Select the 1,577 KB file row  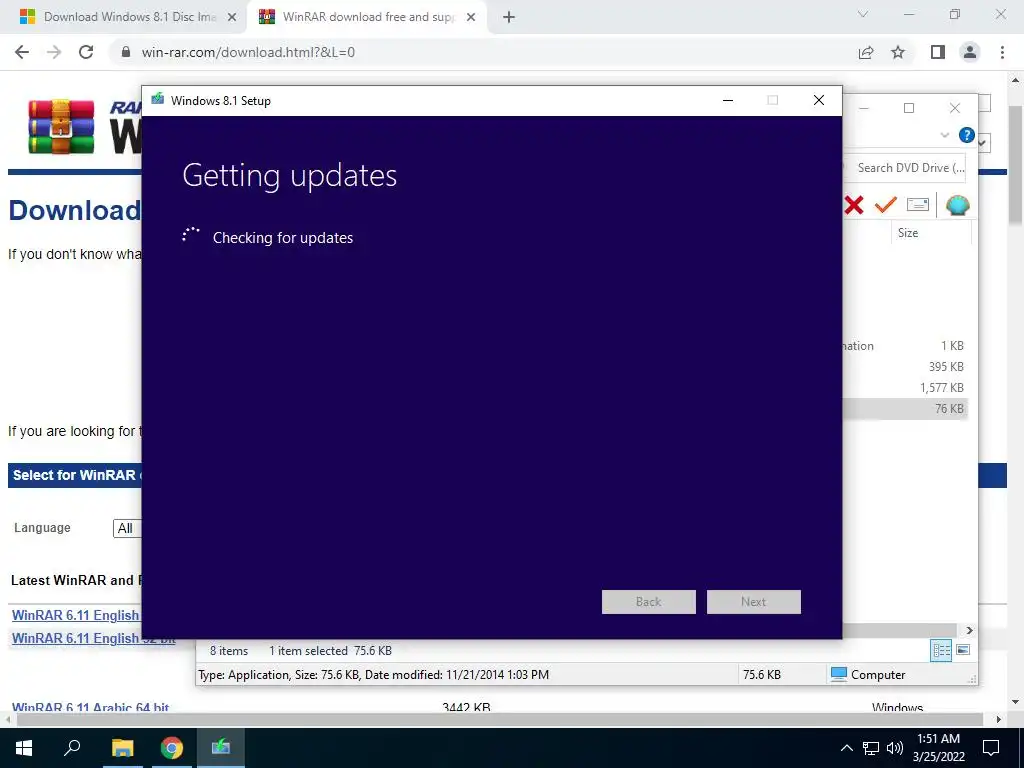pyautogui.click(x=905, y=387)
